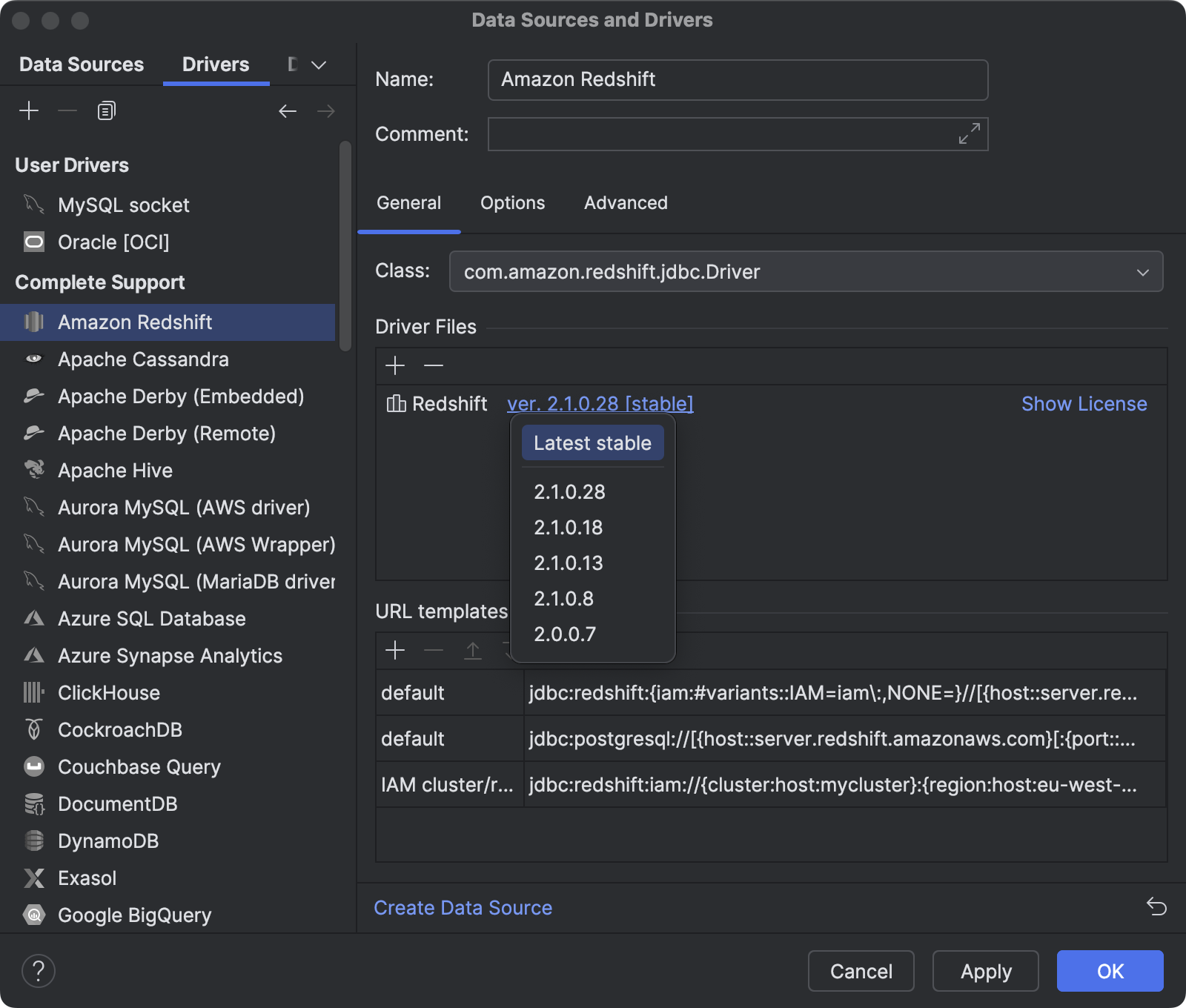Add a driver file with the plus icon

[395, 365]
